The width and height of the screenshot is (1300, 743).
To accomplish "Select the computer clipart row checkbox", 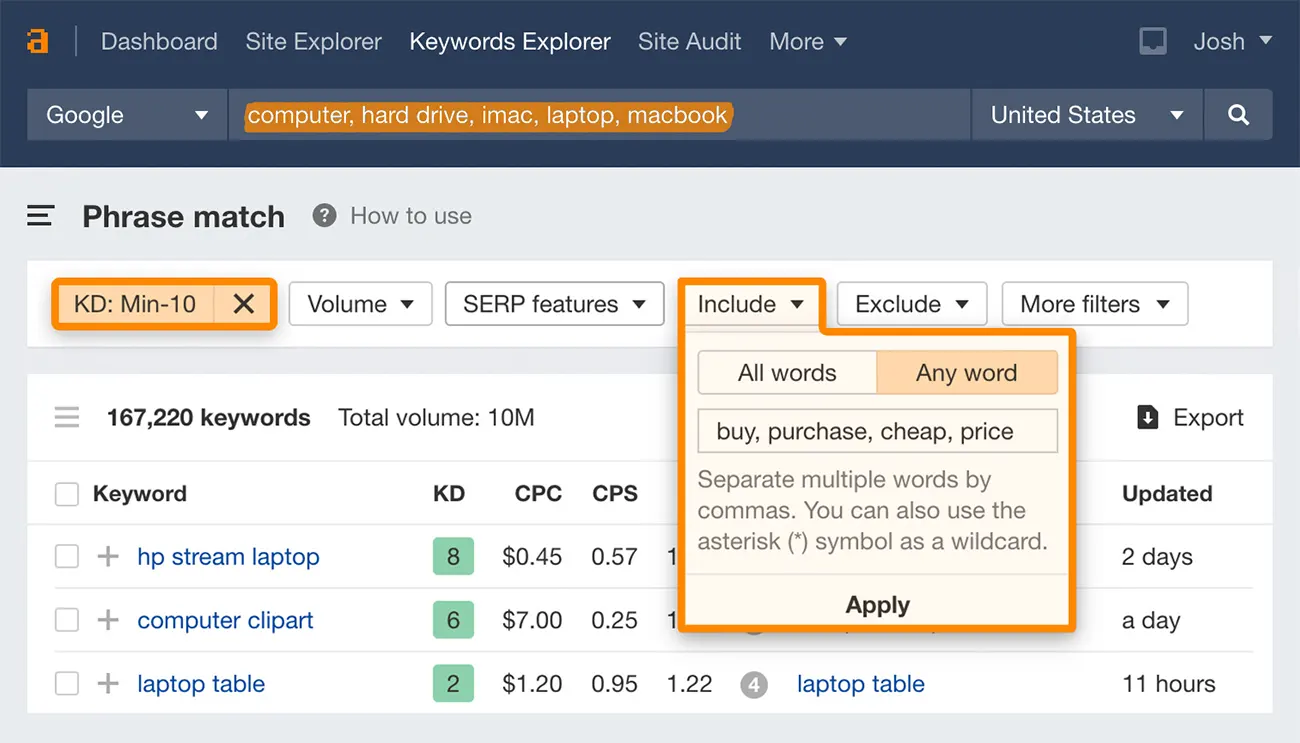I will [x=67, y=621].
